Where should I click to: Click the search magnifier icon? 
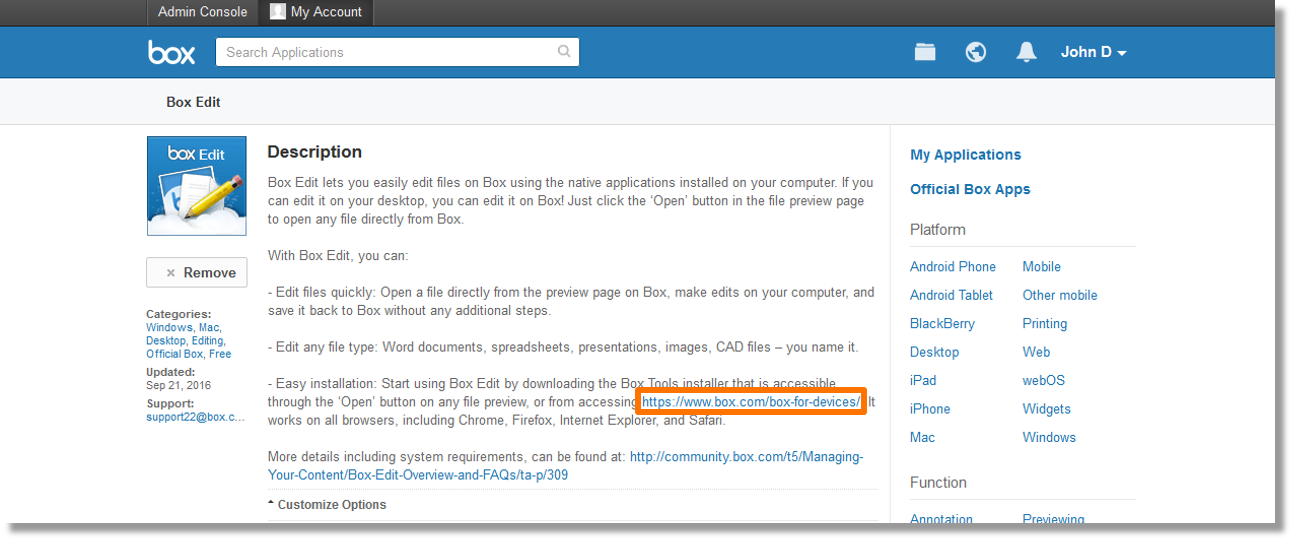[x=564, y=52]
